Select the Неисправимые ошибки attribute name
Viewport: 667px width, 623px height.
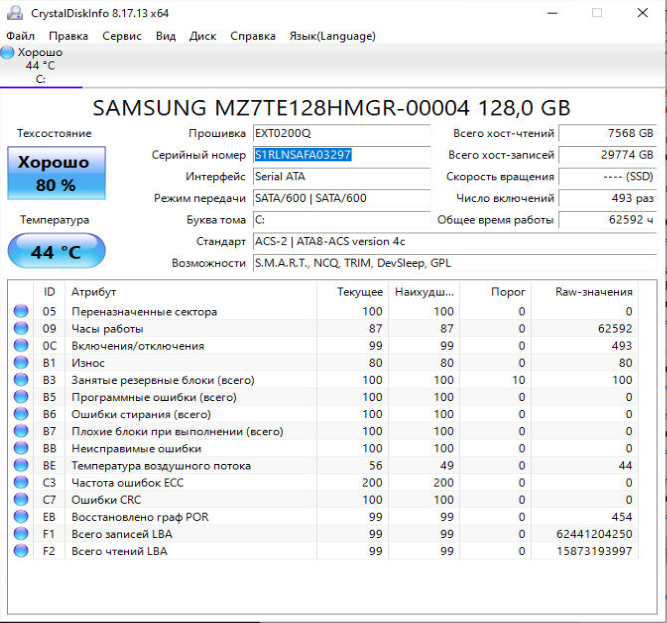pyautogui.click(x=136, y=449)
